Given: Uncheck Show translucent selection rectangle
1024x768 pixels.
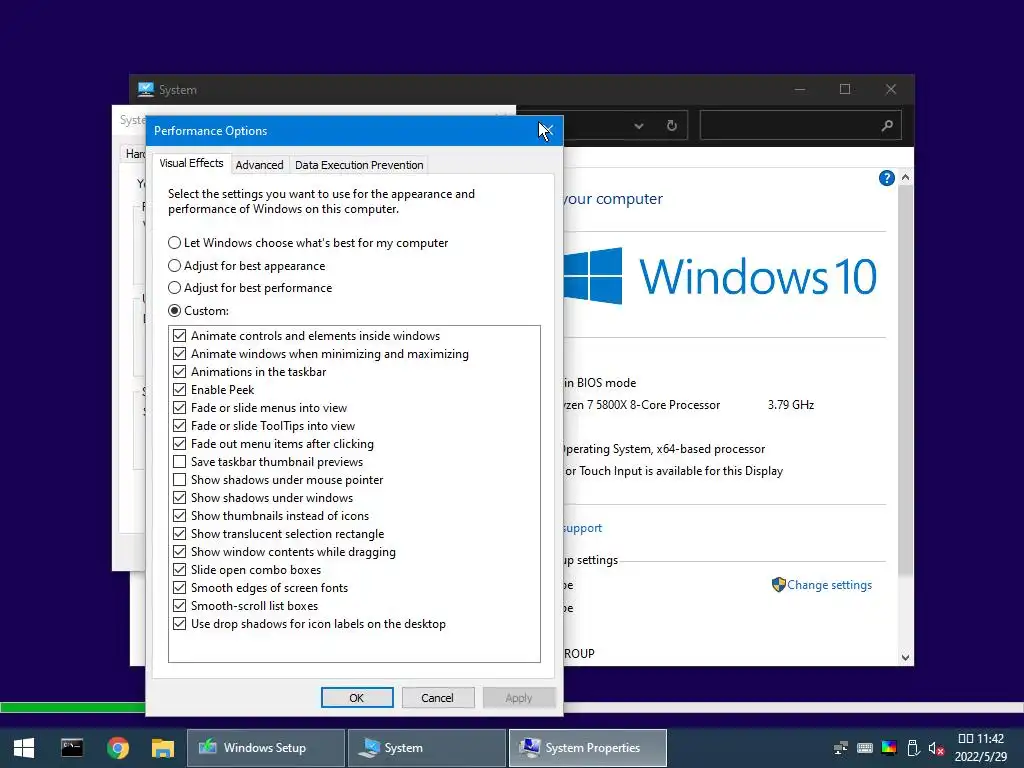Looking at the screenshot, I should [x=180, y=534].
